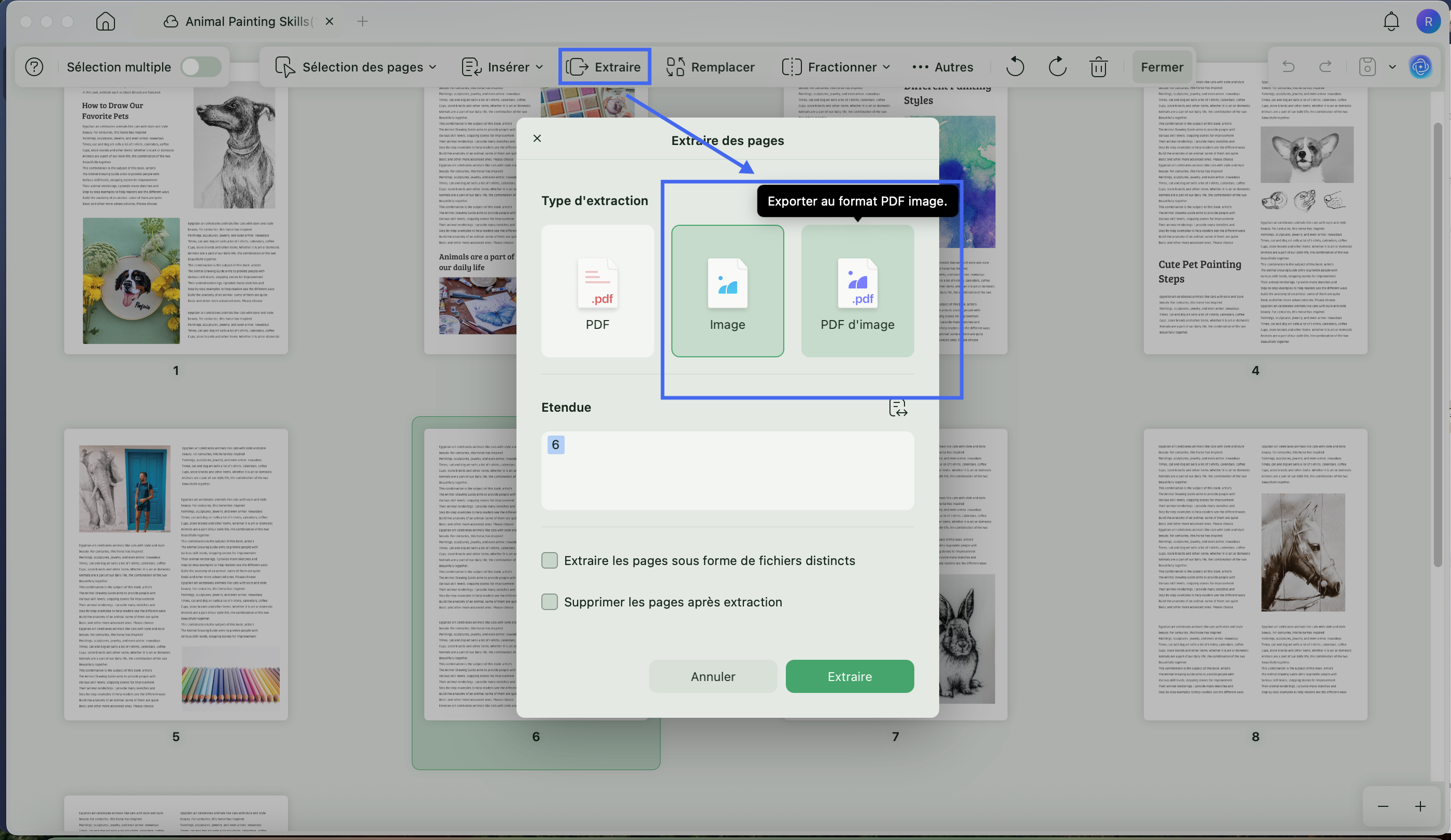Click the green Extraire confirm button
This screenshot has height=840, width=1451.
click(x=850, y=676)
